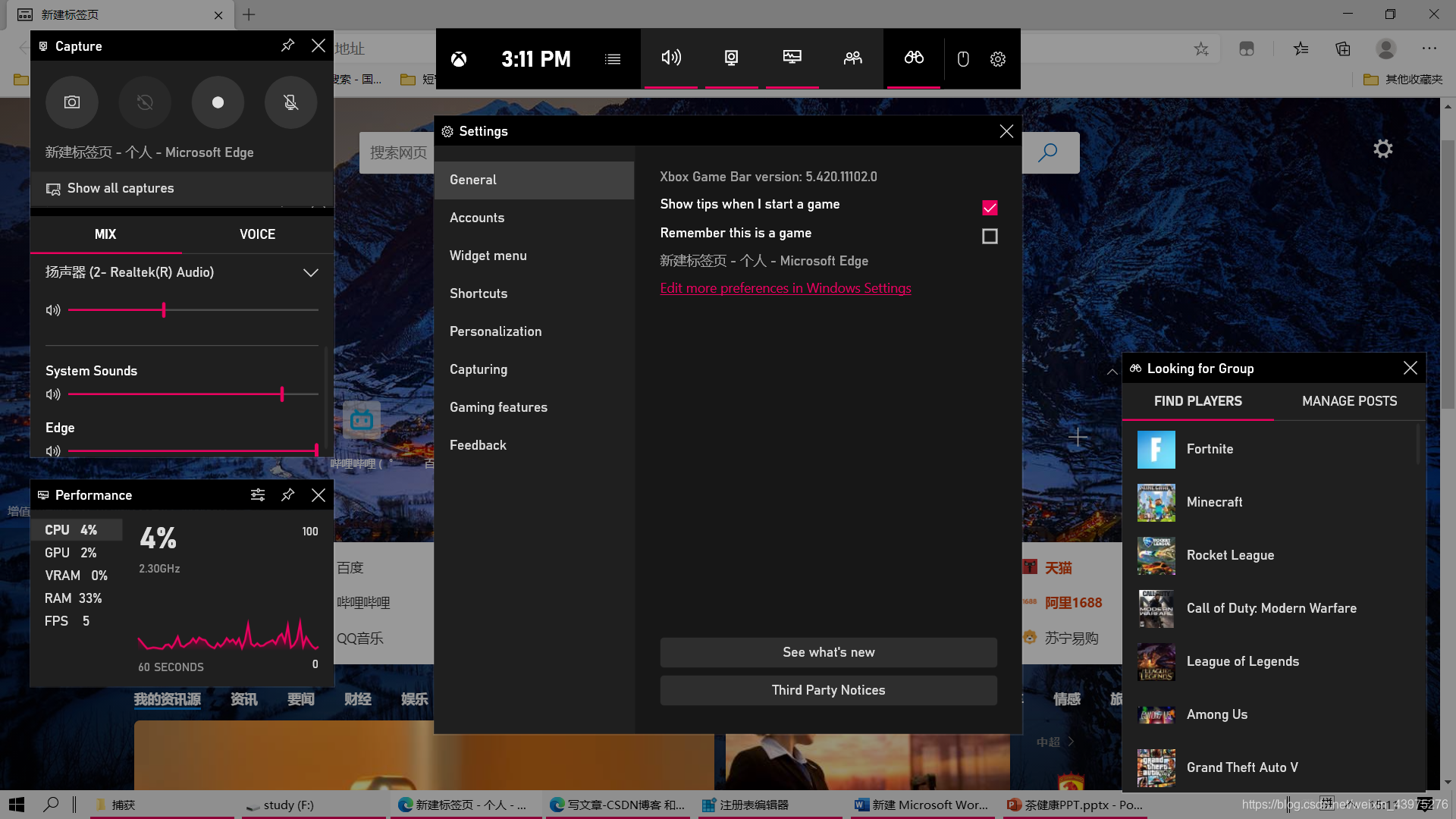Click the Looking for Group icon

[913, 58]
